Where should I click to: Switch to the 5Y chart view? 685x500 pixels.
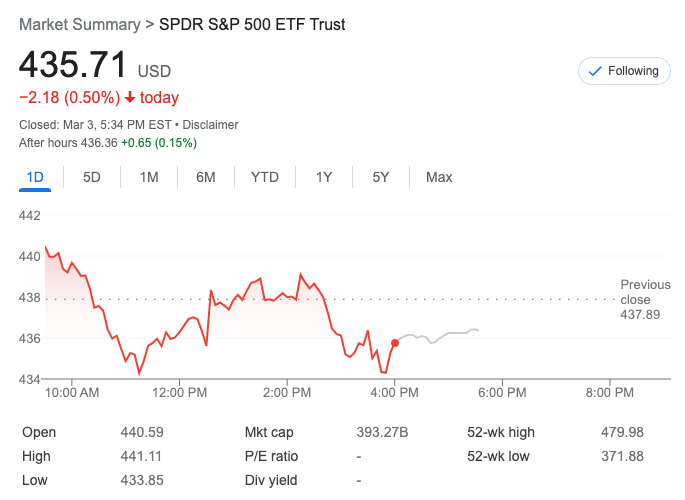(x=381, y=177)
